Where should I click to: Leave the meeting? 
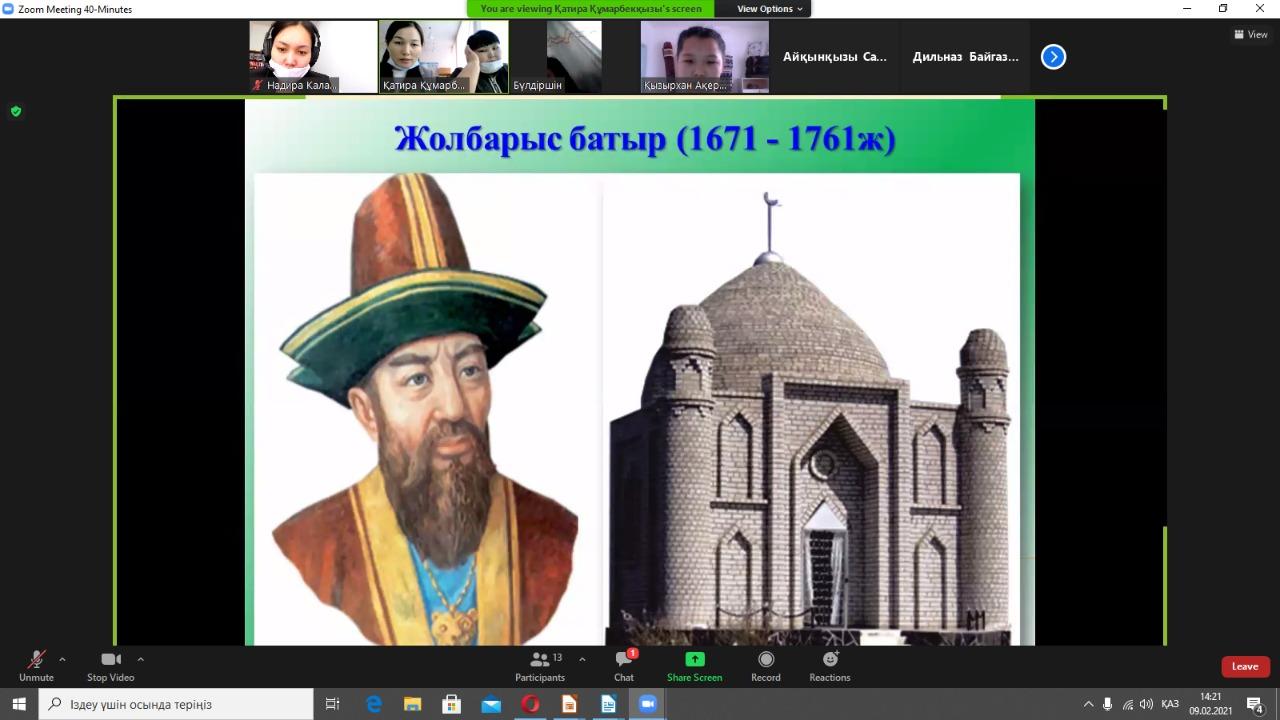[x=1245, y=666]
